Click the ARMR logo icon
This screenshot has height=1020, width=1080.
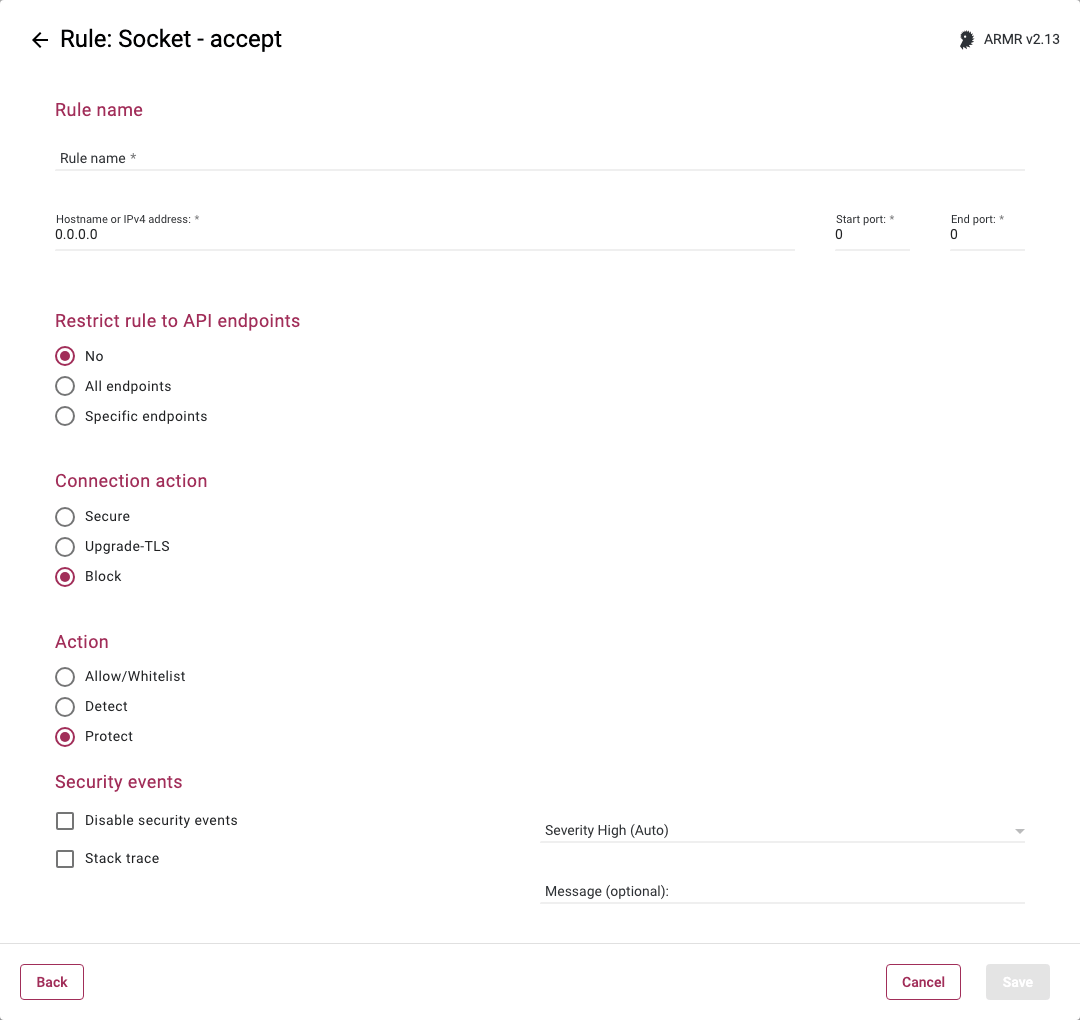pos(966,40)
